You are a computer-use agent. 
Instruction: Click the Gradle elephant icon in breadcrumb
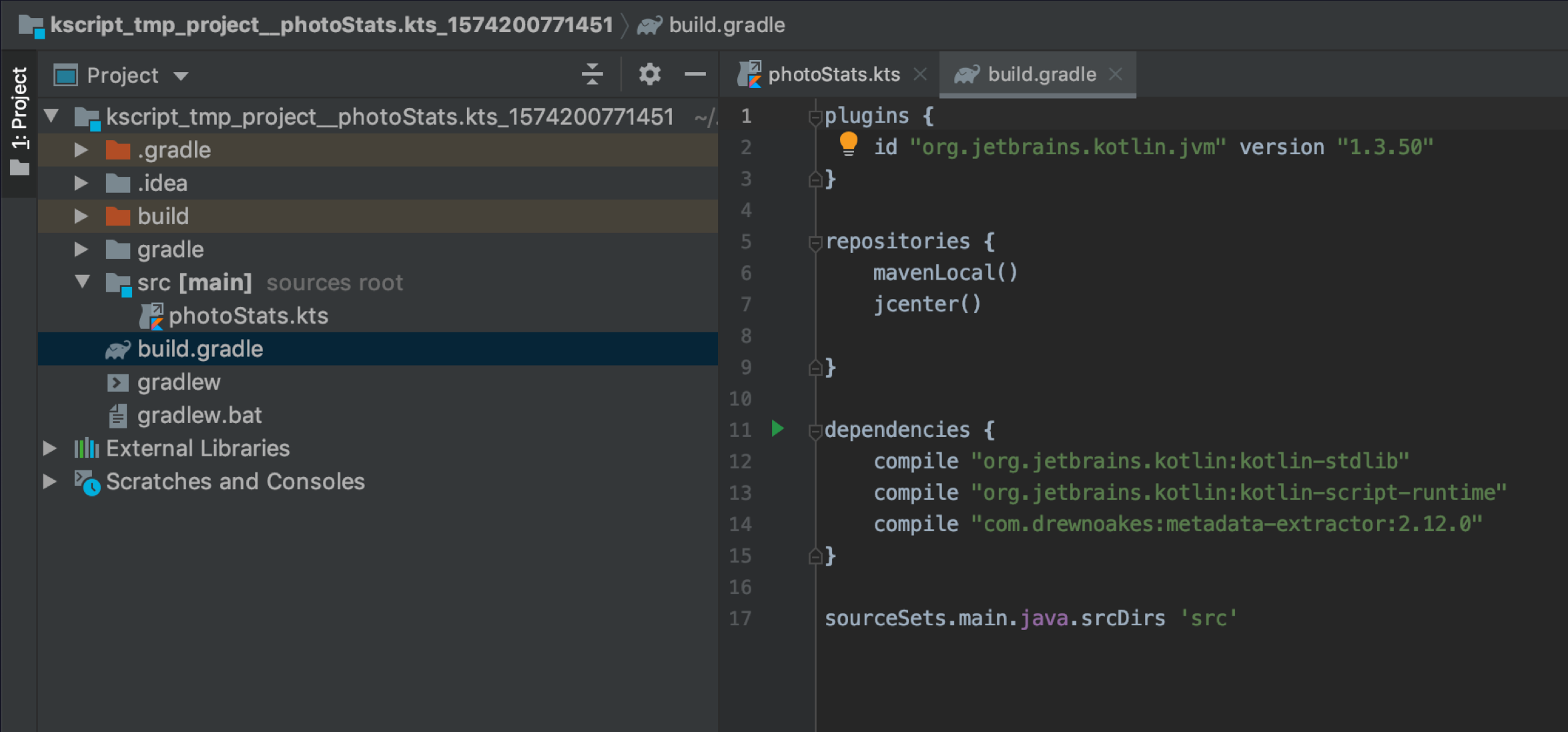(x=649, y=25)
